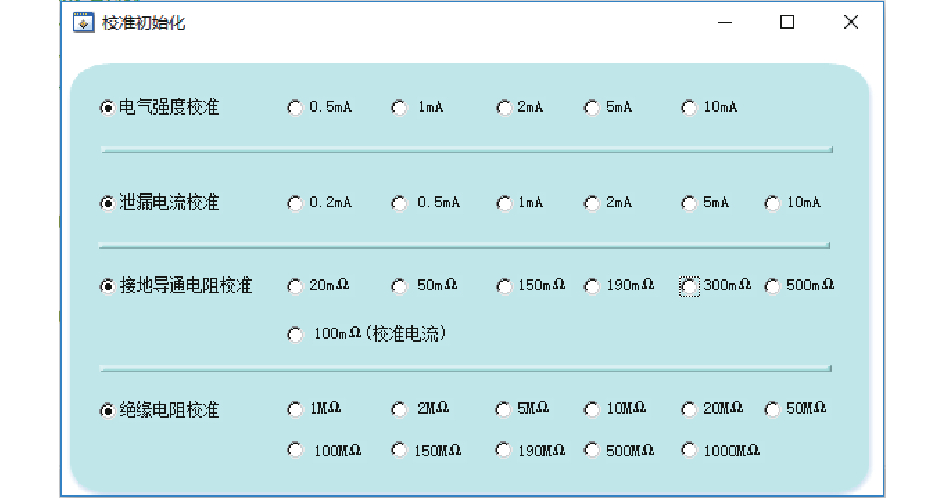Choose 2mA under 泄漏电流校准
This screenshot has width=945, height=498.
[x=592, y=203]
